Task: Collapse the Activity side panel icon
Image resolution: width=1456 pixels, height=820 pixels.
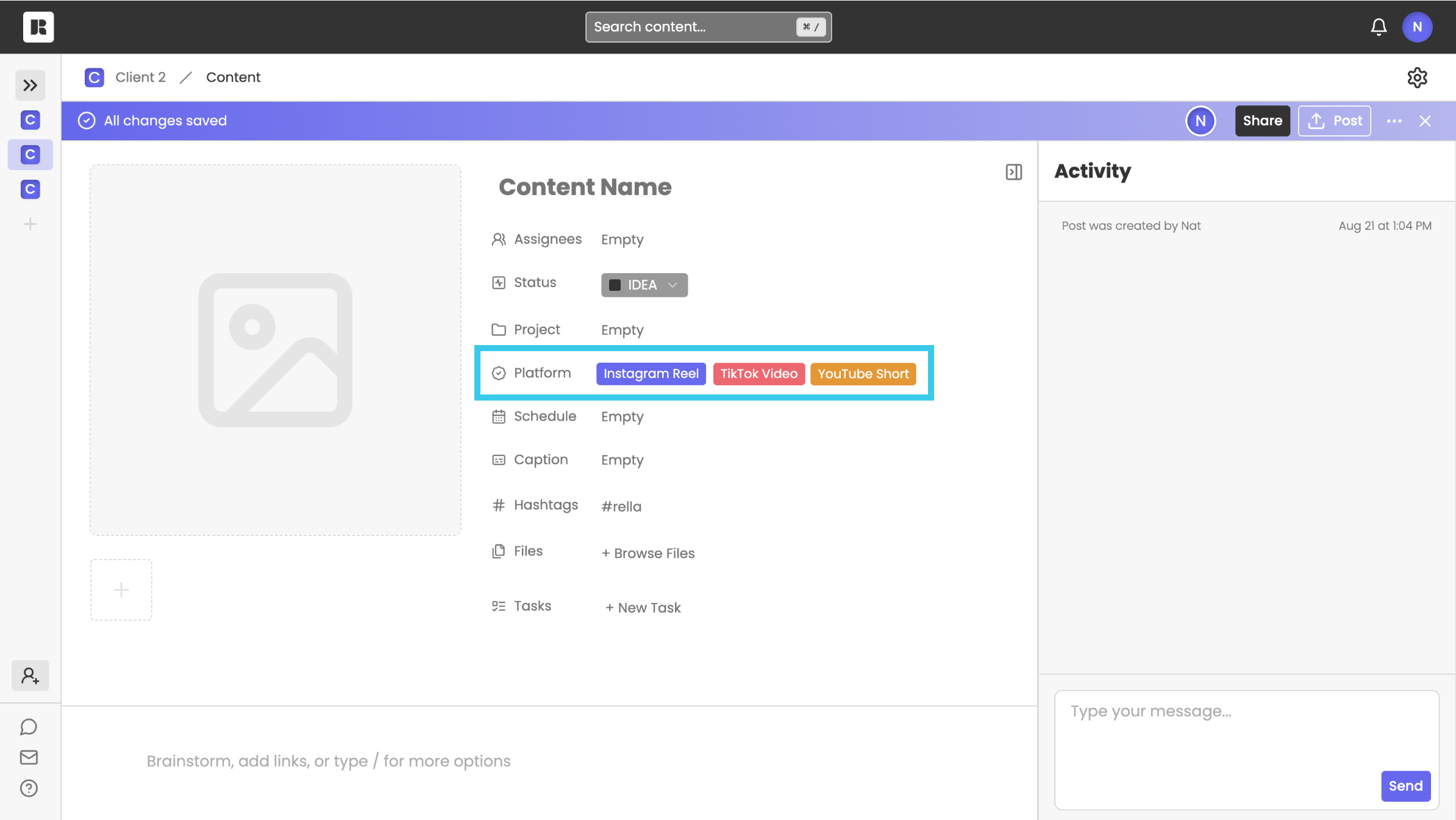Action: tap(1013, 172)
